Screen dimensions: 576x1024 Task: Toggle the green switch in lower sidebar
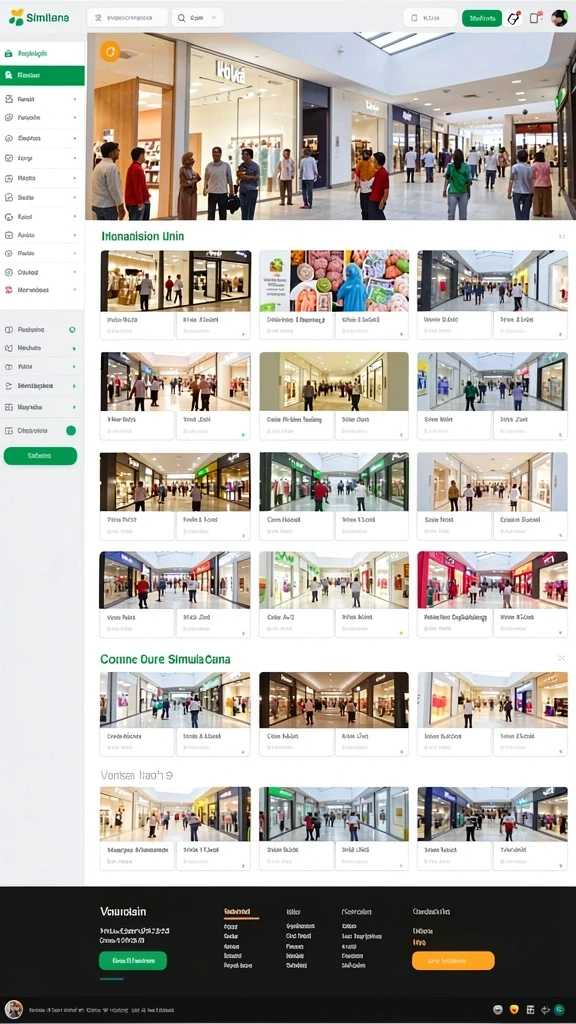click(71, 430)
